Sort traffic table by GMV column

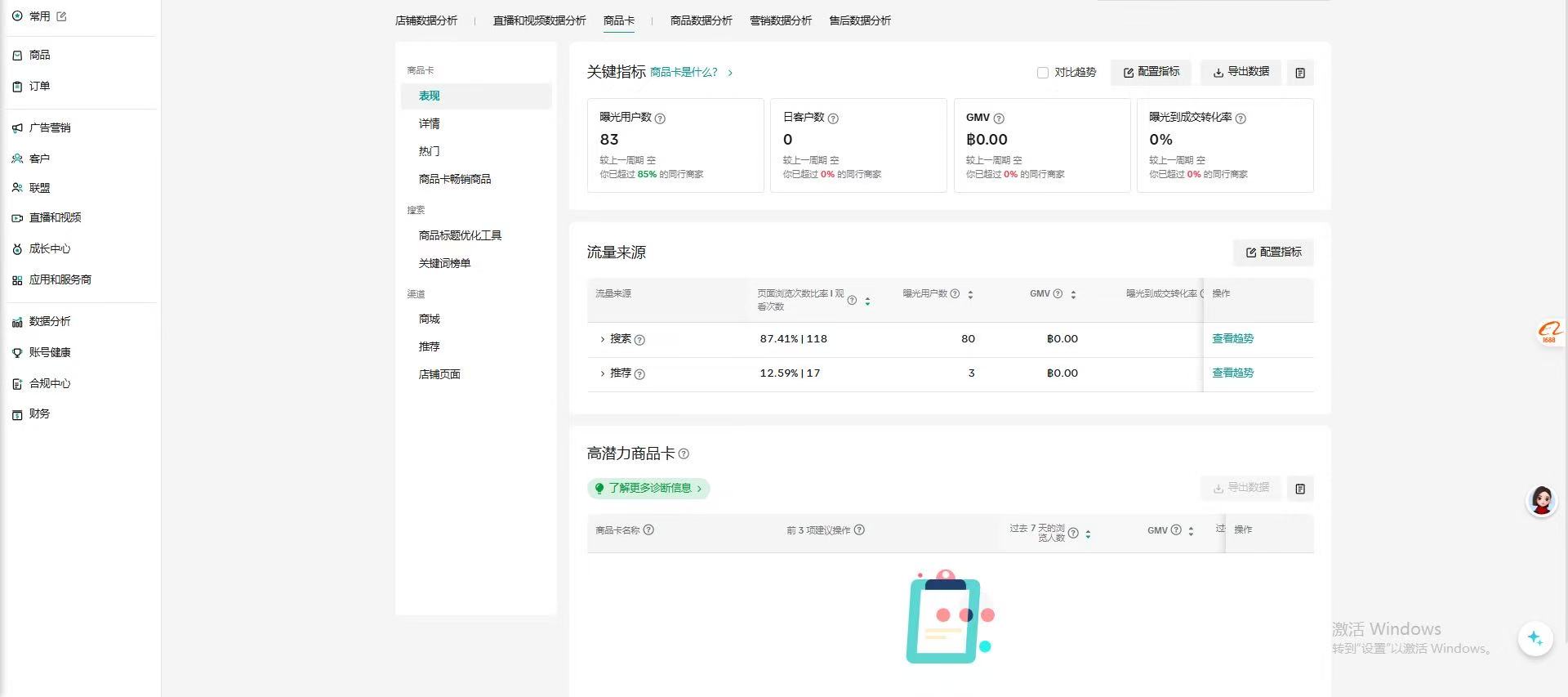click(x=1073, y=294)
